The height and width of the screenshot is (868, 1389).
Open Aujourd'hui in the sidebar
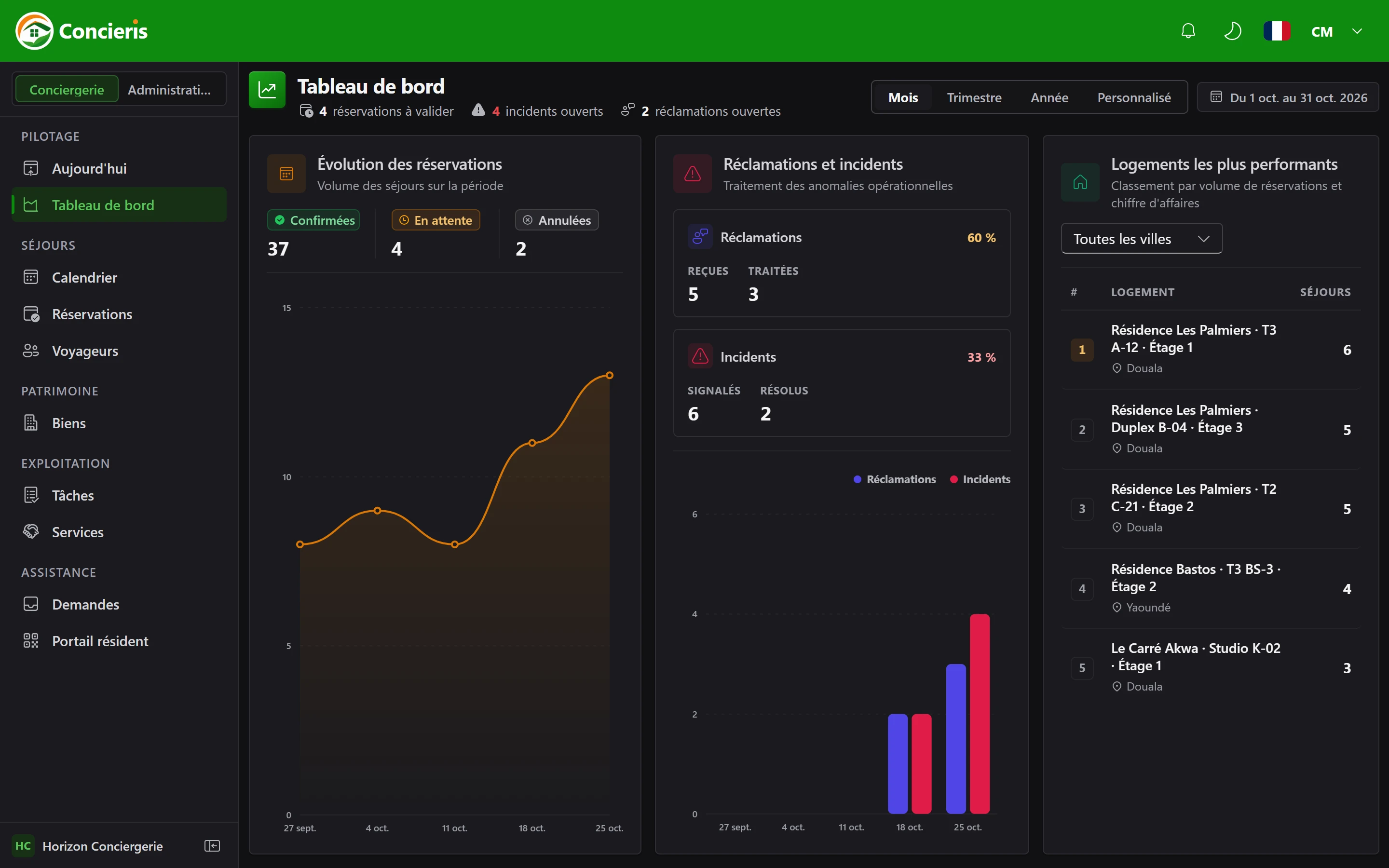tap(119, 168)
